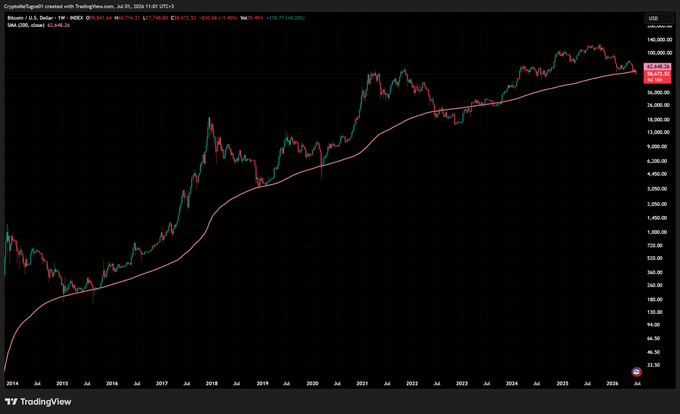Click the 140,000.00 price axis label

[x=659, y=40]
